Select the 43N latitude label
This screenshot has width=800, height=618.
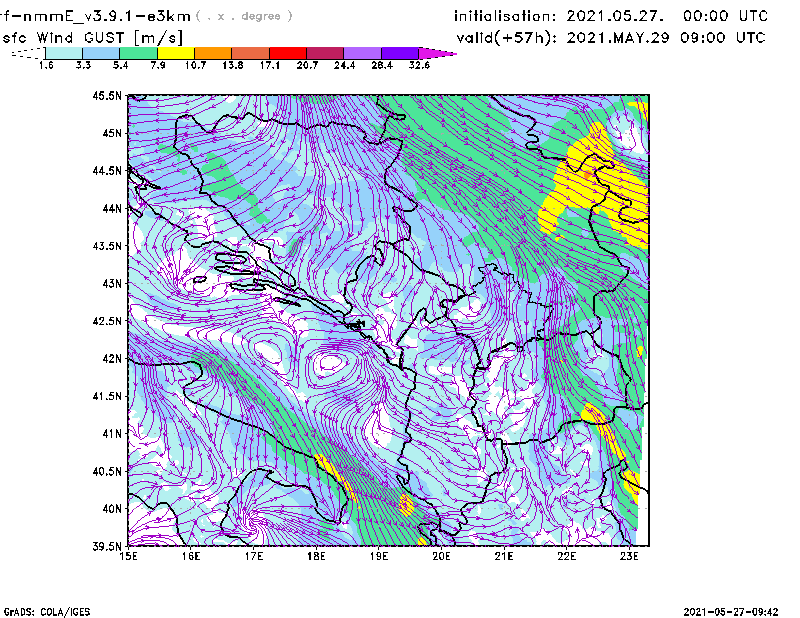click(x=112, y=283)
